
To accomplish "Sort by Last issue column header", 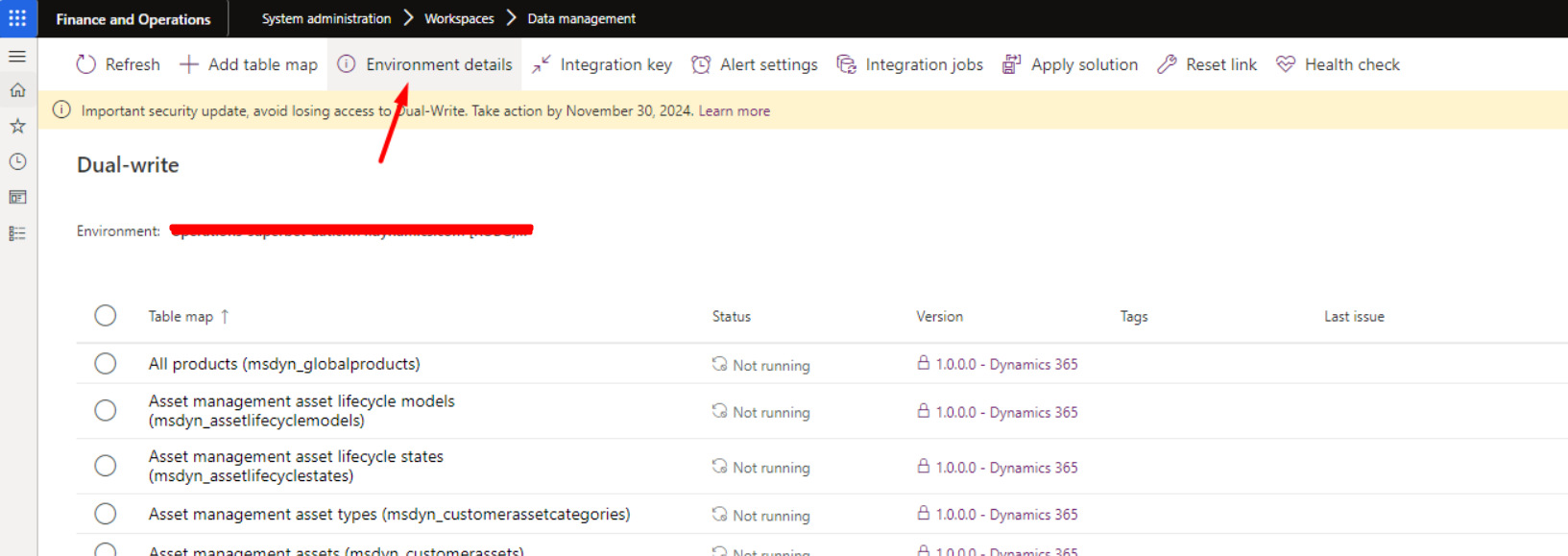I will click(1354, 316).
